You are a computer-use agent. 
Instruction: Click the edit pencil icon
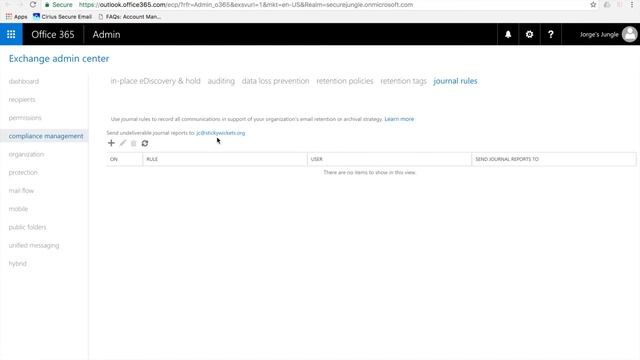pyautogui.click(x=123, y=143)
